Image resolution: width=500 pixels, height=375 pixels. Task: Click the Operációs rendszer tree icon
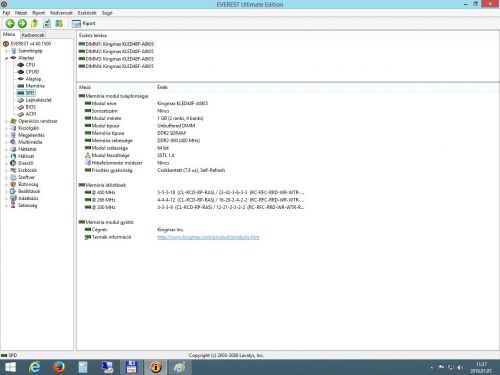13,121
